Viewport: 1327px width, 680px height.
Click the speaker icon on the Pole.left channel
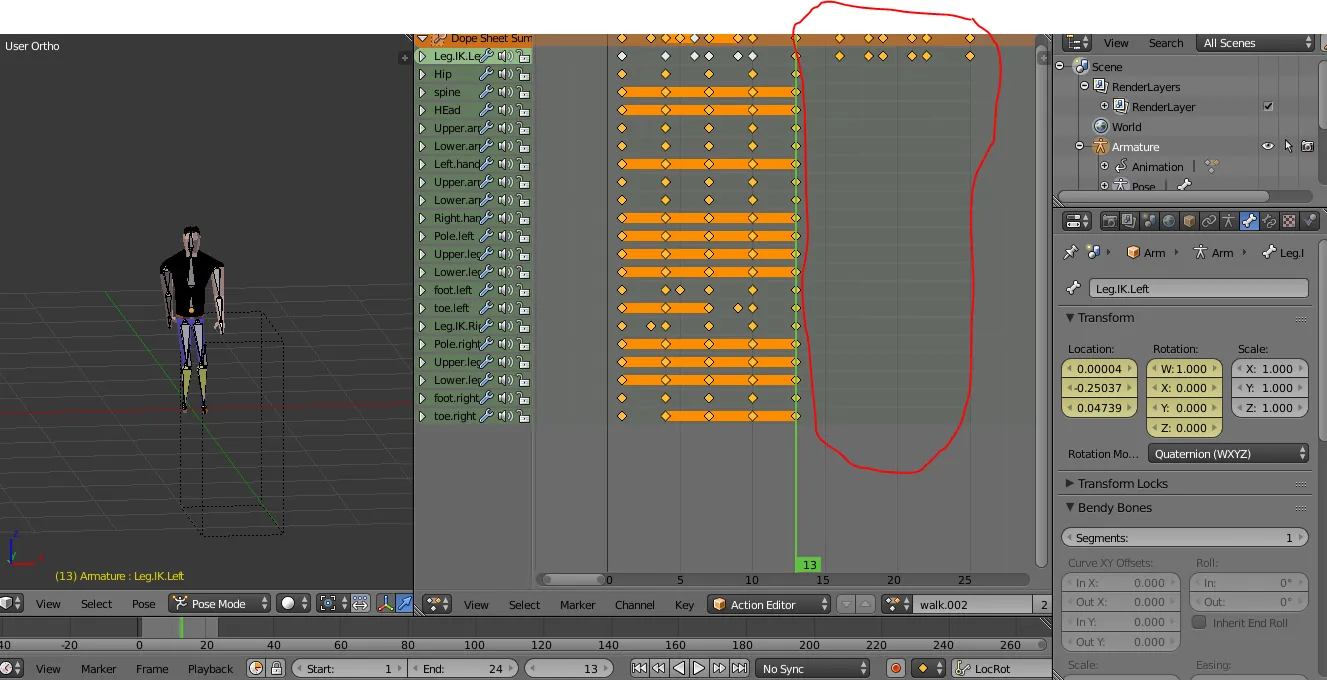pyautogui.click(x=504, y=236)
